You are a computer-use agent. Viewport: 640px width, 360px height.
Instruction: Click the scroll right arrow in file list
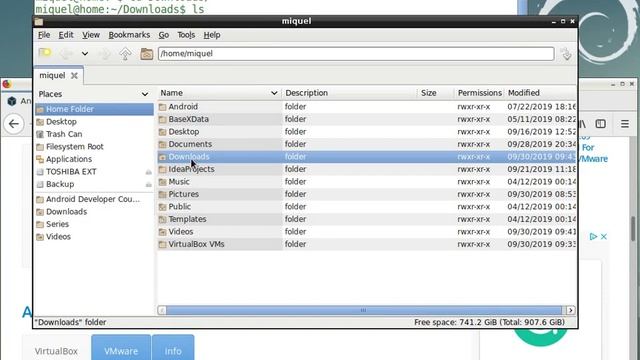(x=571, y=311)
